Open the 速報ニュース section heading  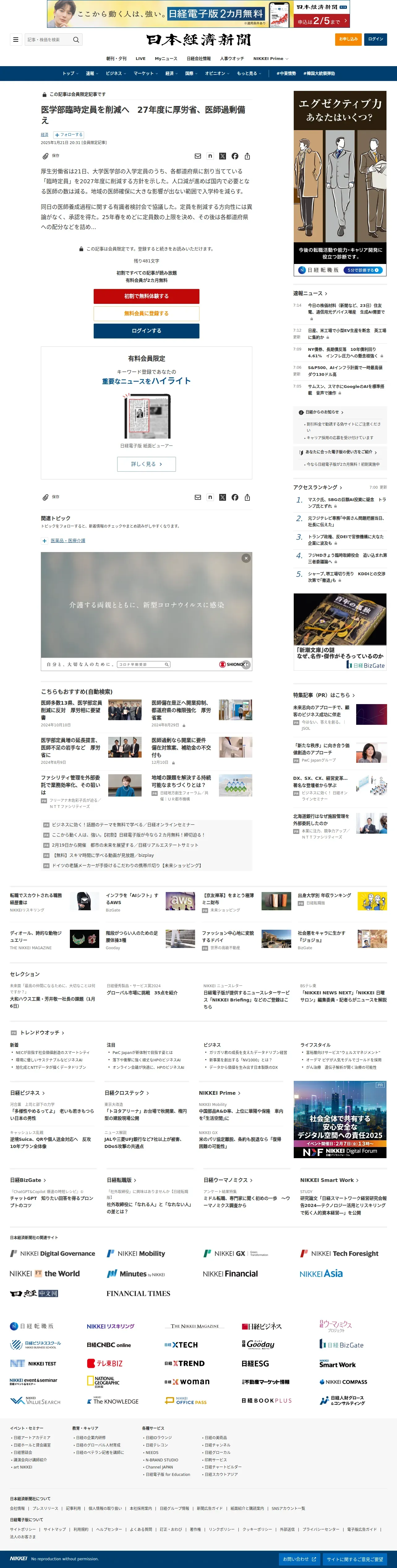(x=310, y=293)
